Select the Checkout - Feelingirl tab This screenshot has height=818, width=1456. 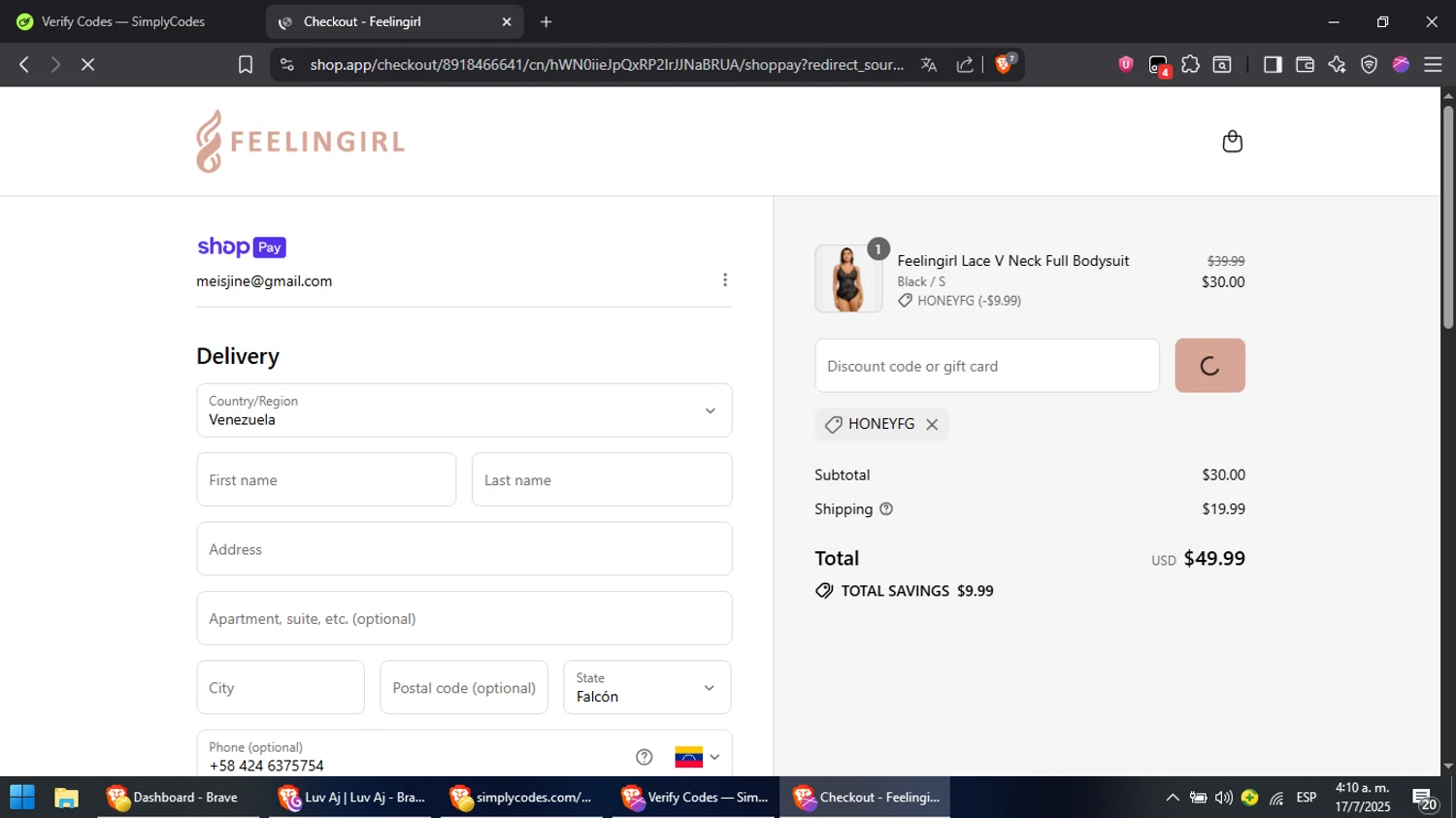click(x=394, y=21)
